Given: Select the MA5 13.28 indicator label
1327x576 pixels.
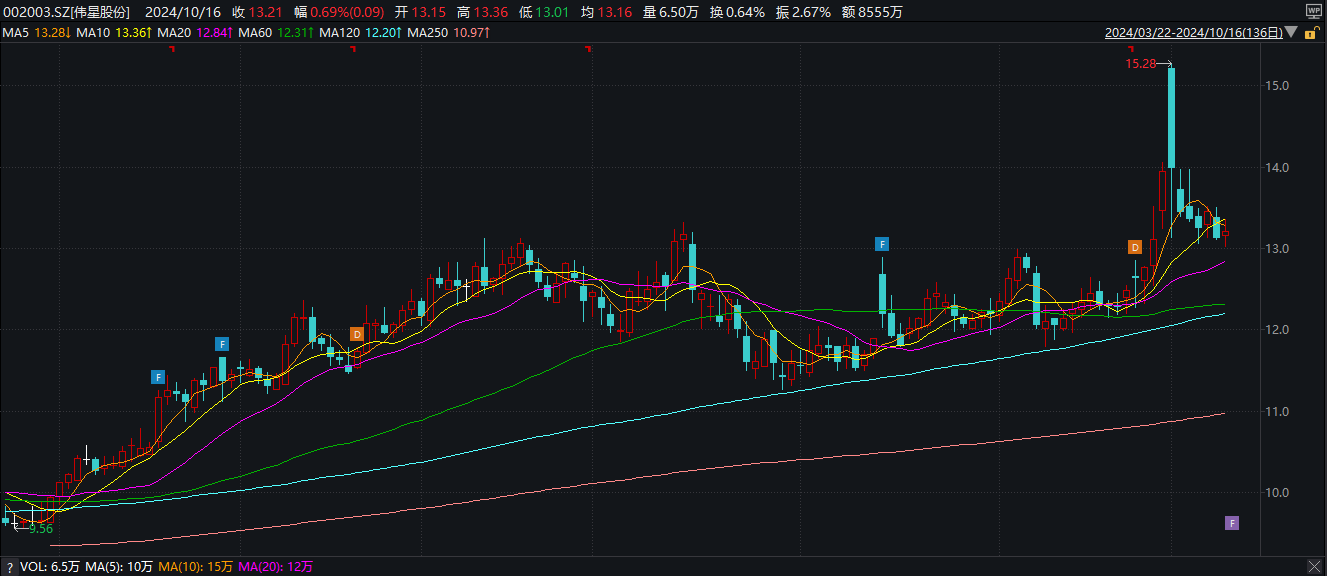Looking at the screenshot, I should 36,33.
